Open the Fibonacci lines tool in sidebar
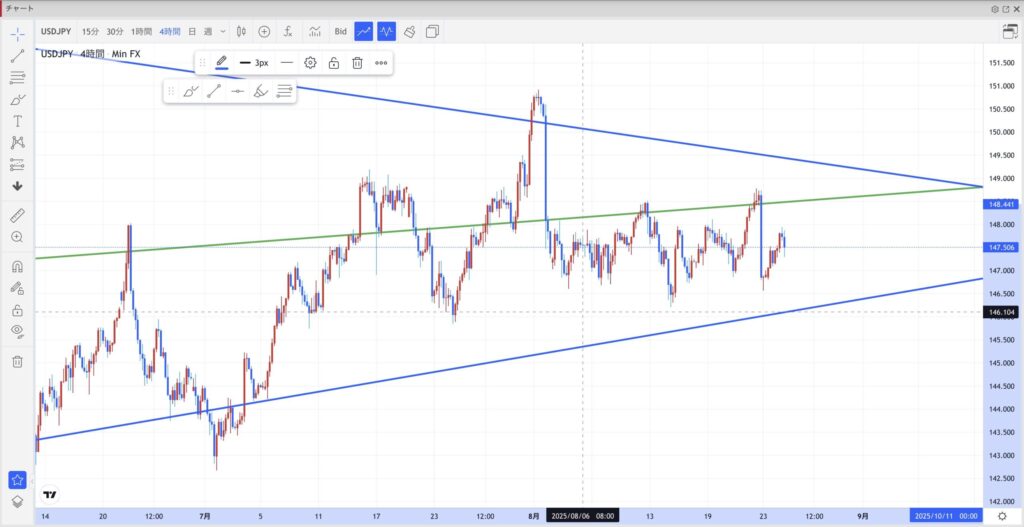 tap(18, 78)
